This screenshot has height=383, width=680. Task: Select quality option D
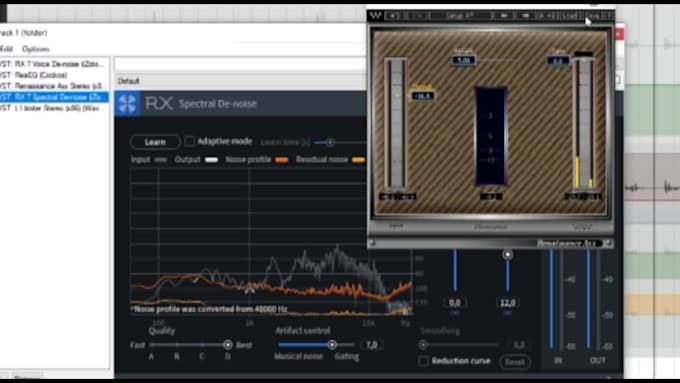[x=228, y=356]
